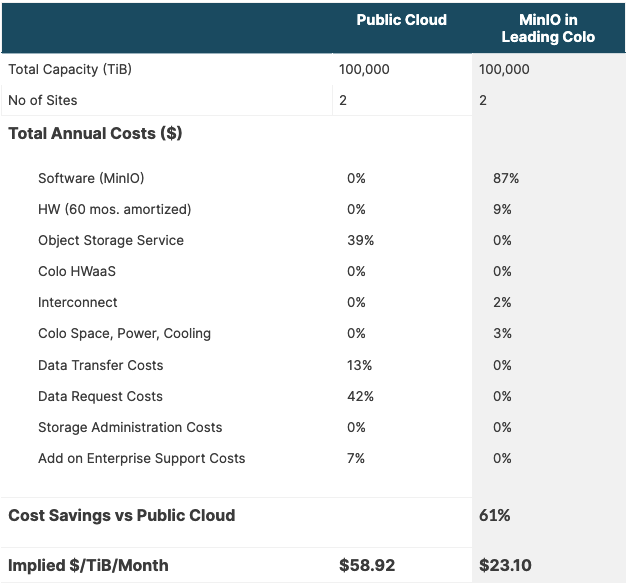Click the $58.92 Public Cloud value

(x=367, y=565)
